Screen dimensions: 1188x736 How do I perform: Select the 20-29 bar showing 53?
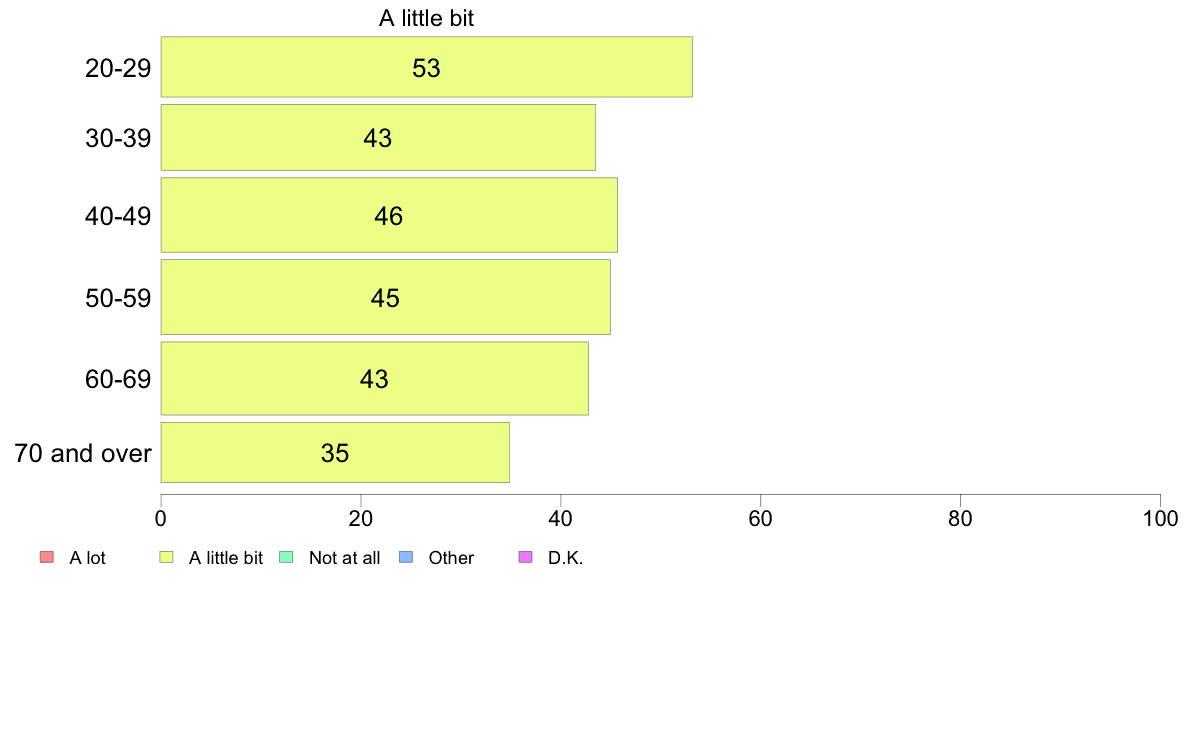(x=427, y=67)
